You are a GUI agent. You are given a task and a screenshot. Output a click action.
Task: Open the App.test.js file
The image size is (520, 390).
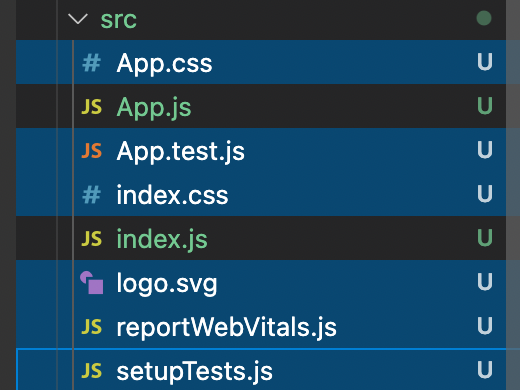pos(181,151)
